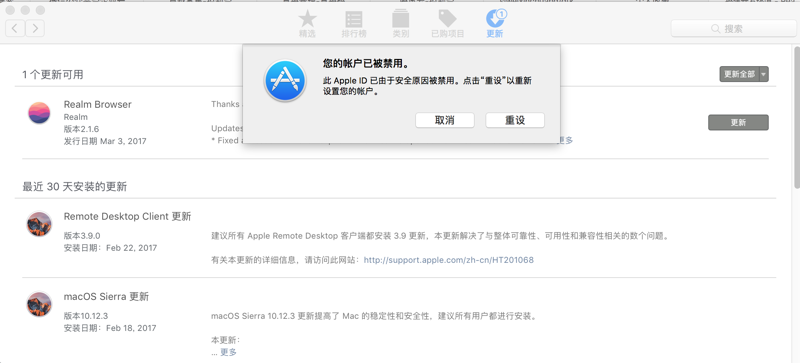Click the vertical scrollbar on the right
800x363 pixels.
click(796, 117)
